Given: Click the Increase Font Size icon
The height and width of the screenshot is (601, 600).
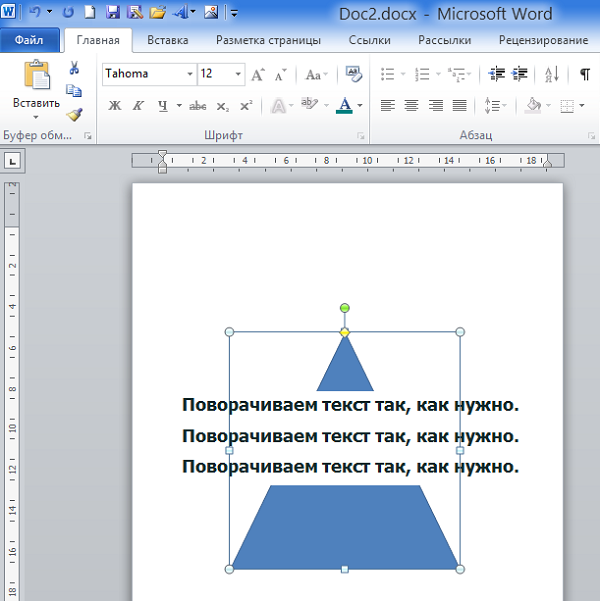Looking at the screenshot, I should click(258, 75).
